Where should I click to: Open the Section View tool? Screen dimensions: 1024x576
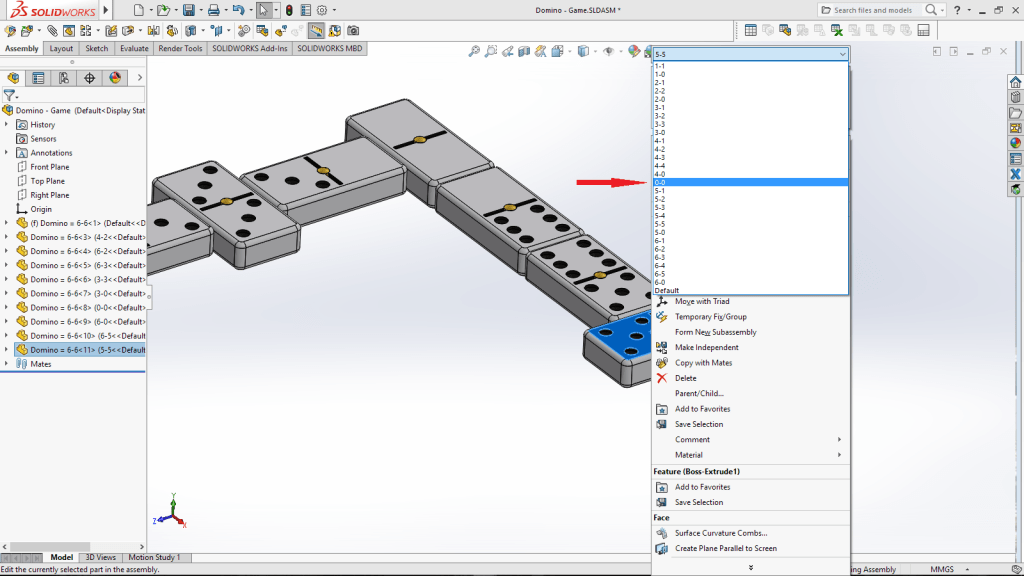(524, 50)
